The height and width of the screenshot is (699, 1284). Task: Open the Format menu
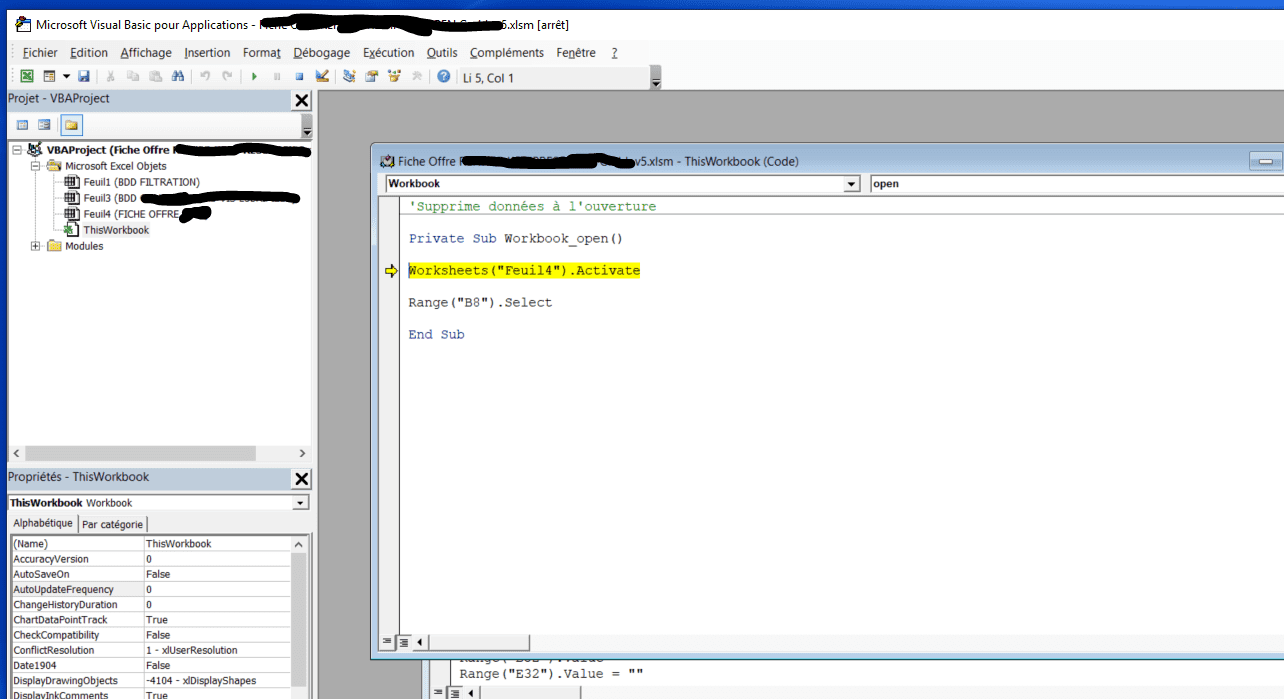tap(262, 53)
